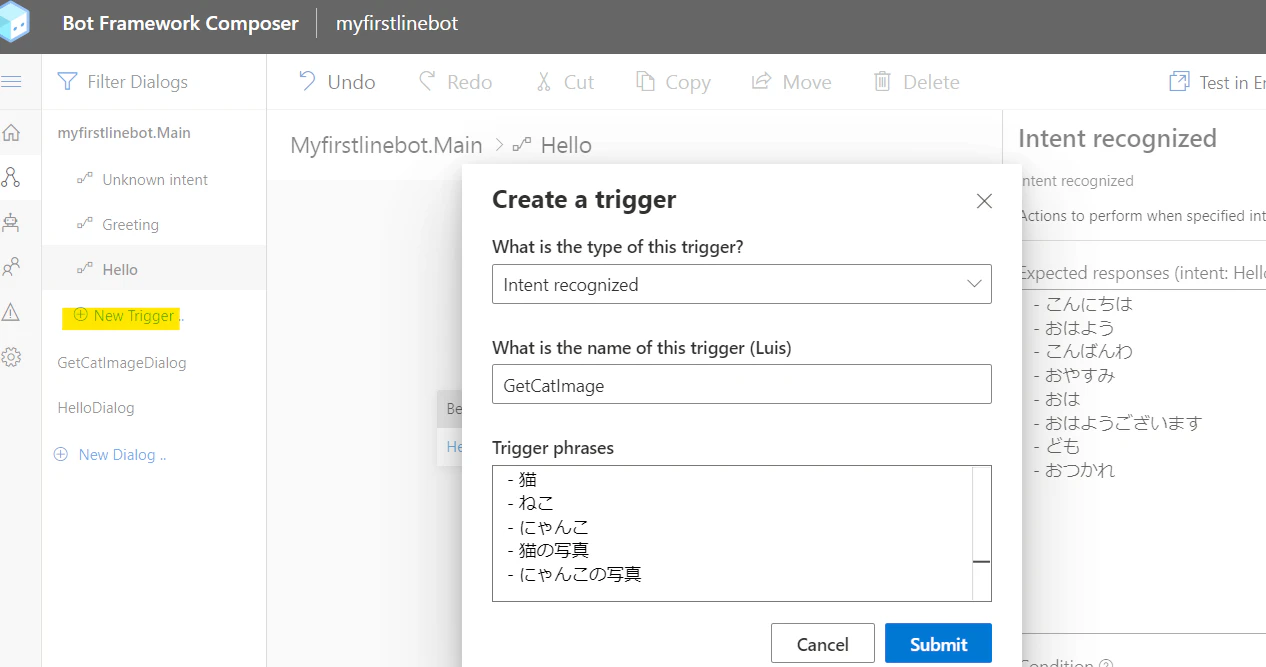Open the Bot Responses sidebar icon
This screenshot has height=667, width=1266.
point(11,222)
